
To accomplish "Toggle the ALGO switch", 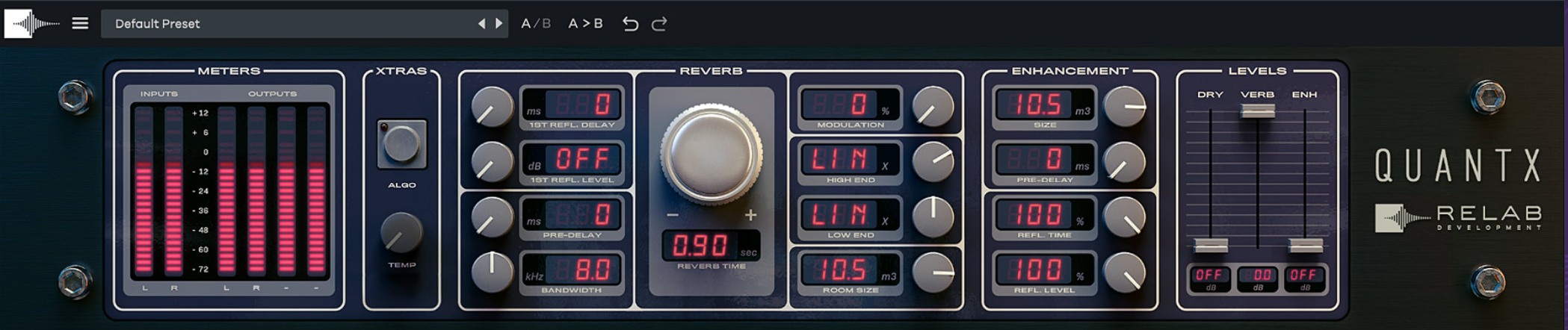I will tap(402, 144).
